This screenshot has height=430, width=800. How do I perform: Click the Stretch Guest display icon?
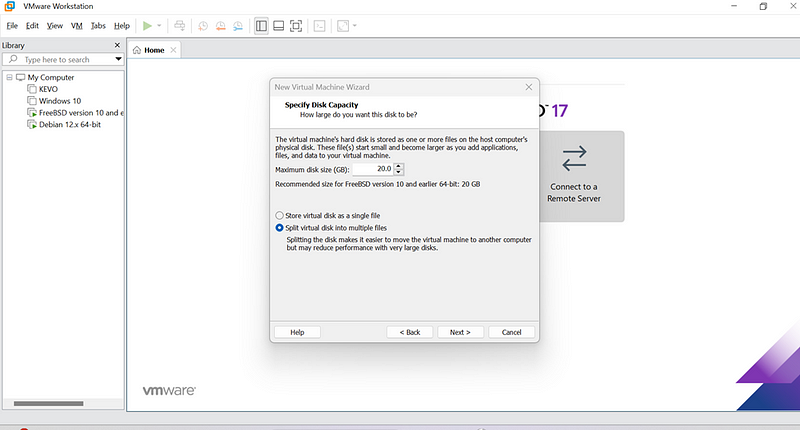click(343, 26)
